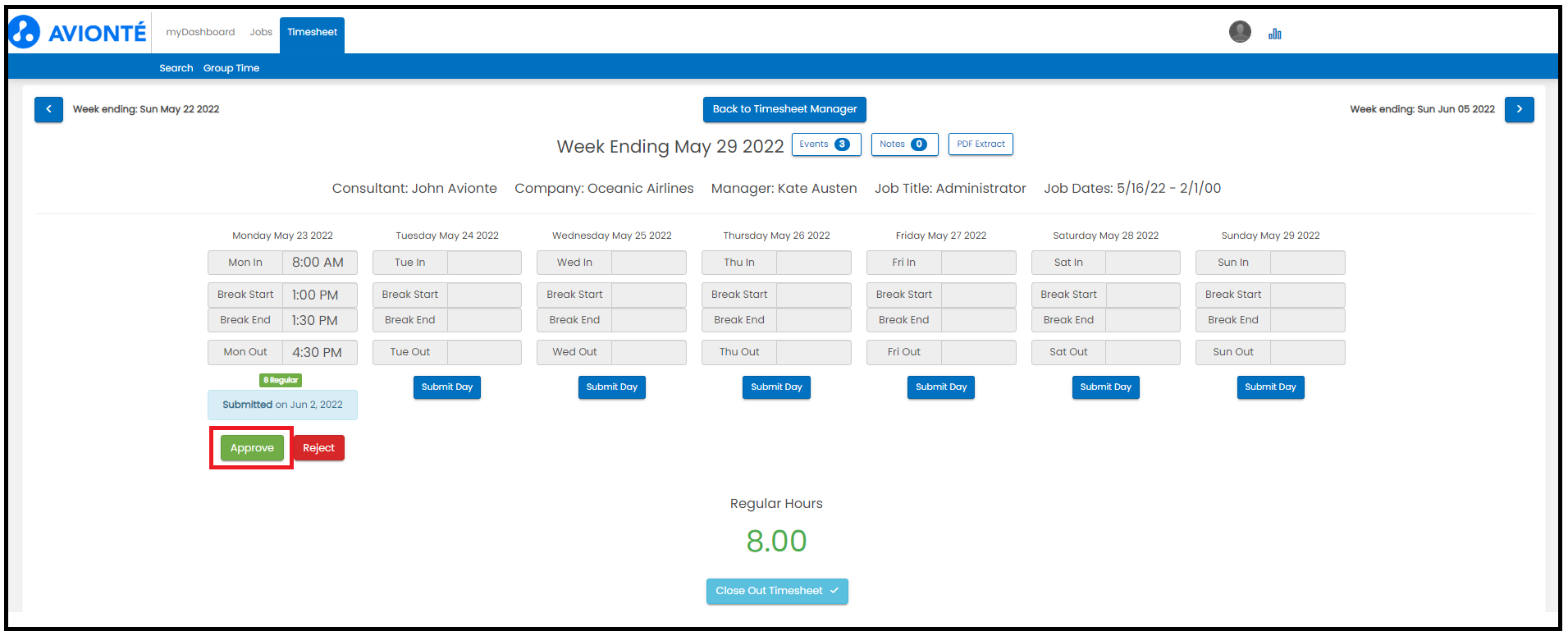Image resolution: width=1568 pixels, height=636 pixels.
Task: Click Manager: Kate Austen text
Action: (x=784, y=188)
